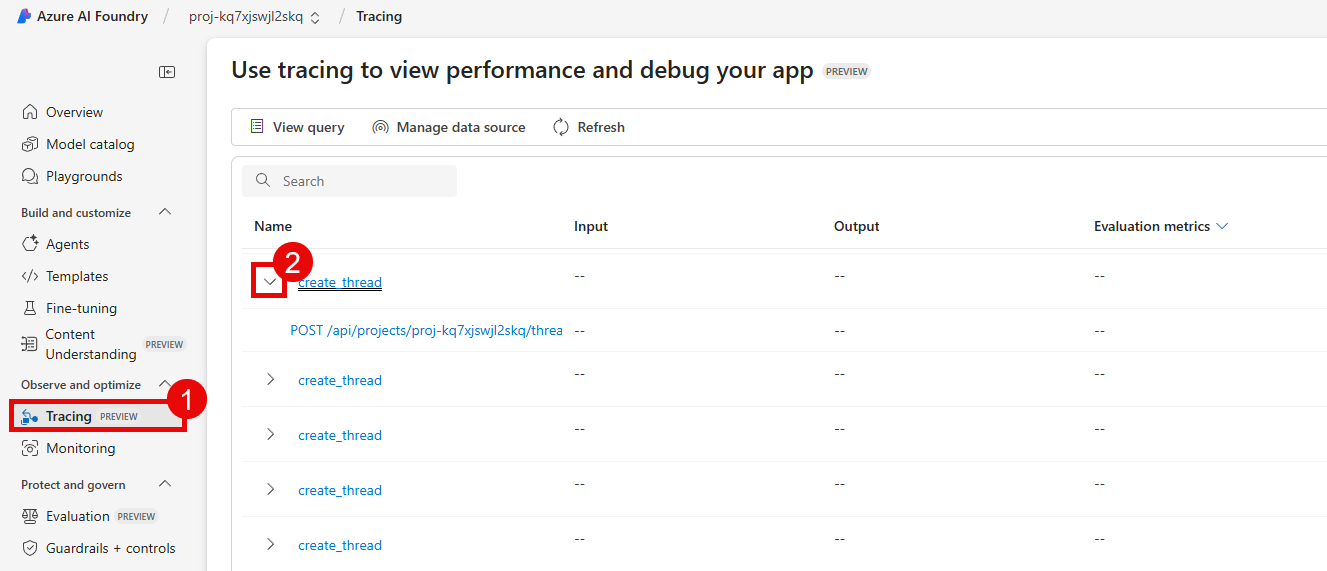Open Playgrounds from the sidebar

(x=84, y=176)
